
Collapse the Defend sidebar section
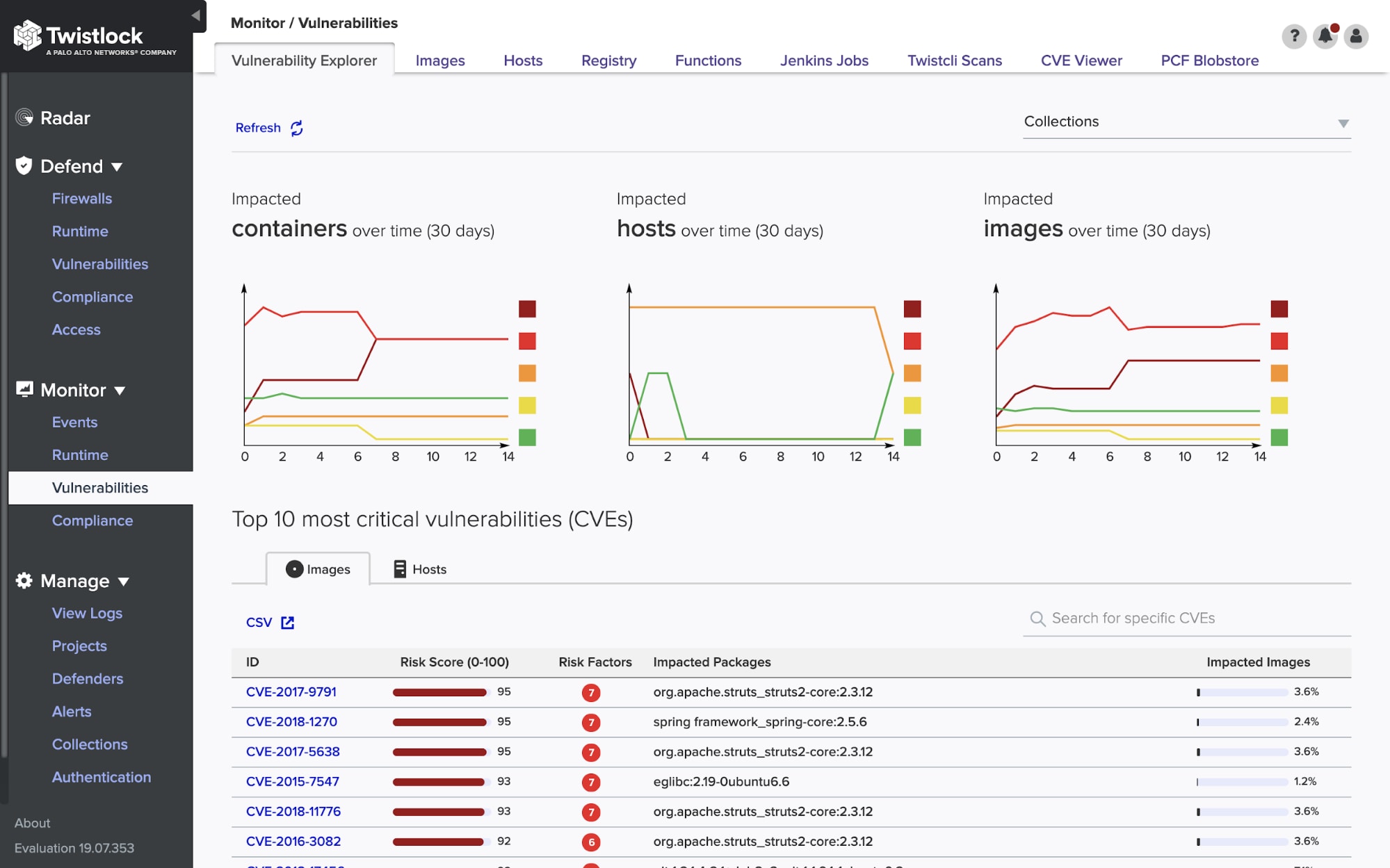click(x=117, y=167)
